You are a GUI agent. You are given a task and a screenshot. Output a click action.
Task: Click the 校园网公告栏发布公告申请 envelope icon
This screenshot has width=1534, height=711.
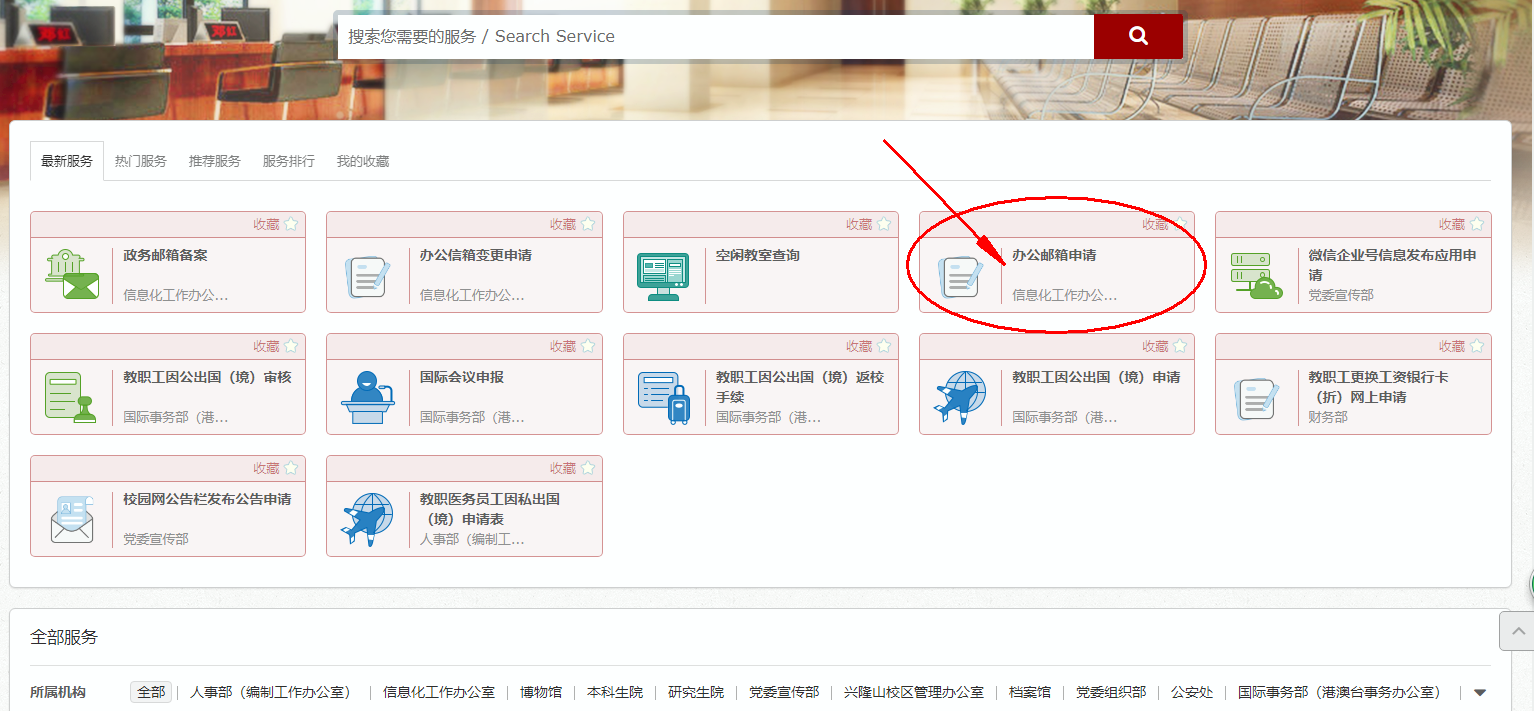tap(71, 520)
